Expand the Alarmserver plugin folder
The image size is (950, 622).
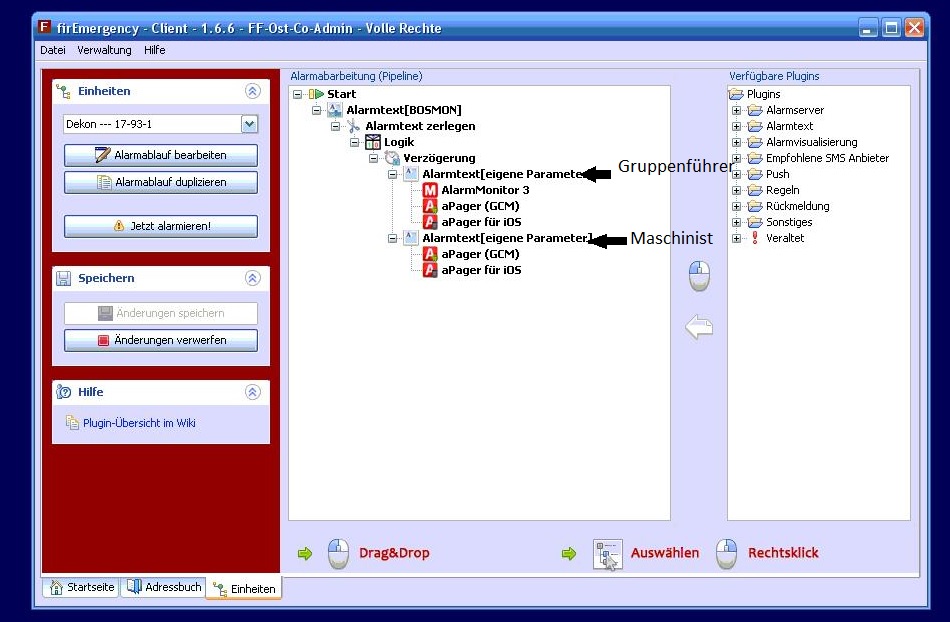(x=737, y=110)
